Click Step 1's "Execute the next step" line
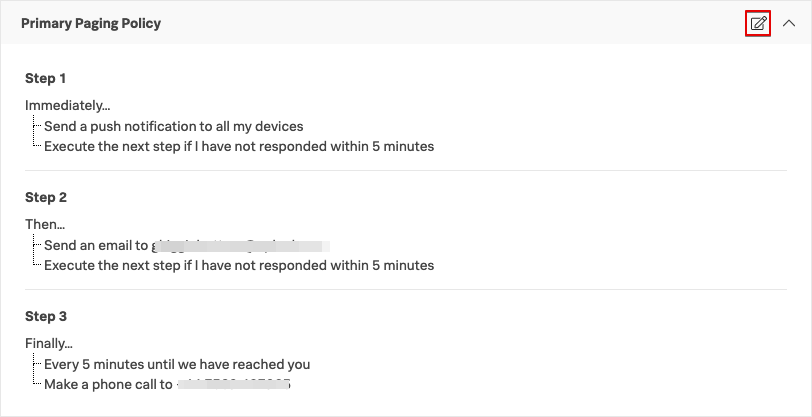The height and width of the screenshot is (417, 812). [x=239, y=146]
